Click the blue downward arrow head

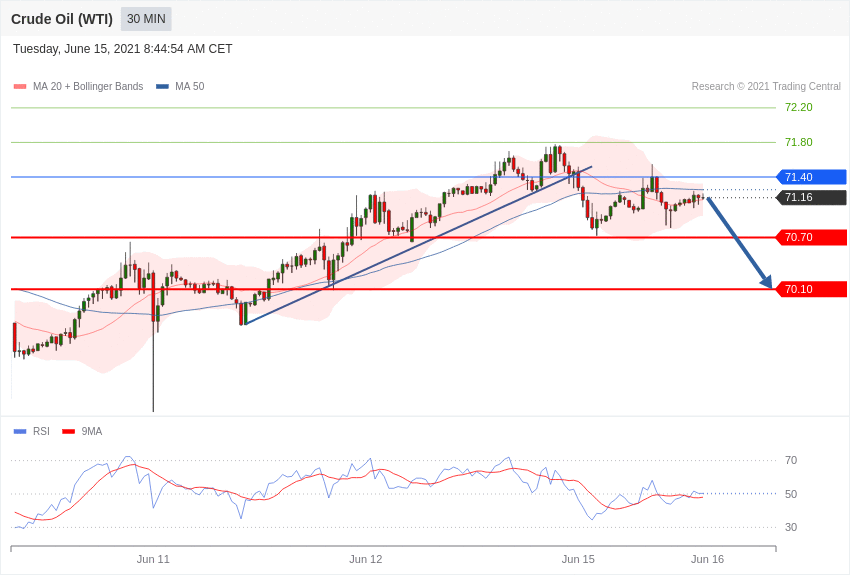[767, 281]
